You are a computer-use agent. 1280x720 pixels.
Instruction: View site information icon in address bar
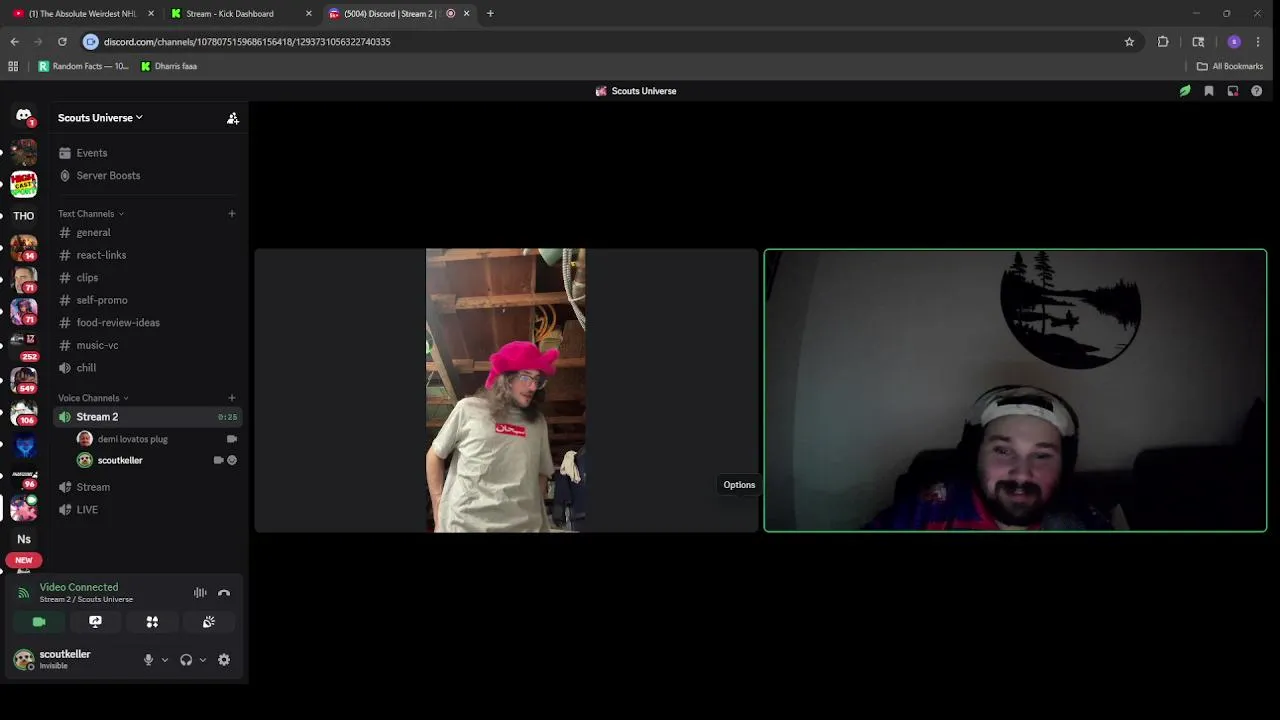click(x=91, y=42)
